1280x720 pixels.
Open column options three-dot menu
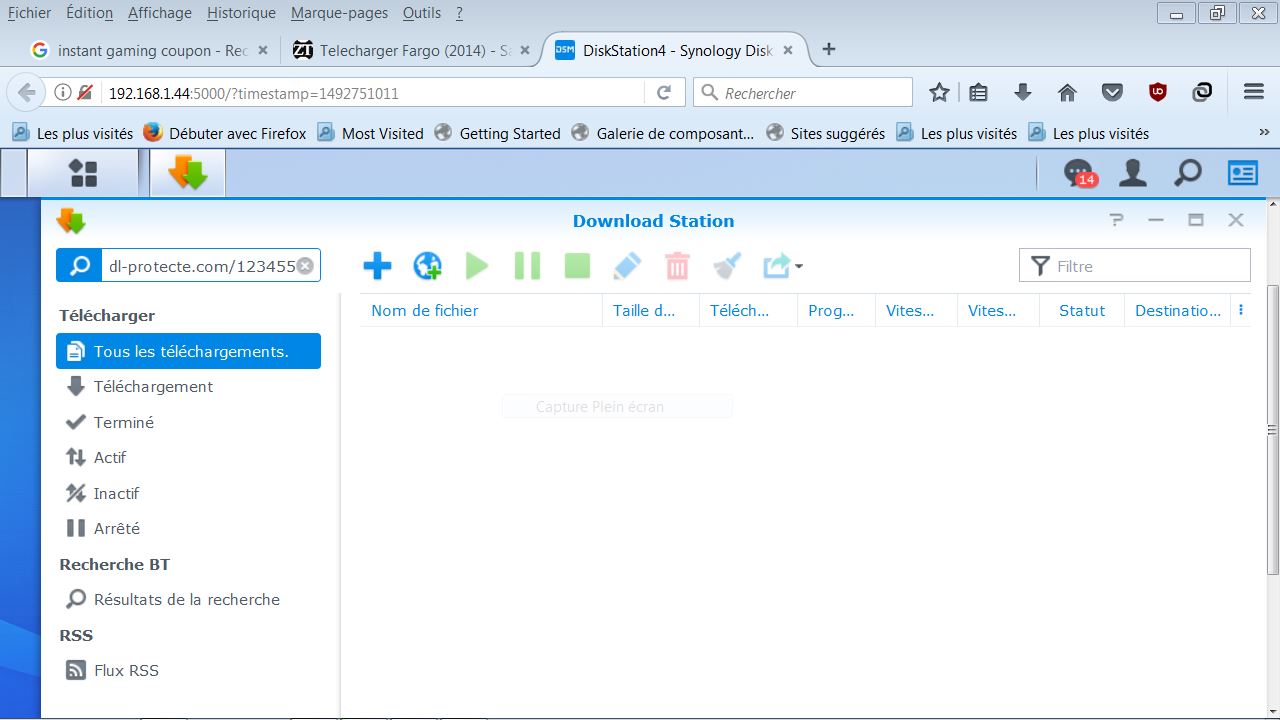(x=1241, y=311)
